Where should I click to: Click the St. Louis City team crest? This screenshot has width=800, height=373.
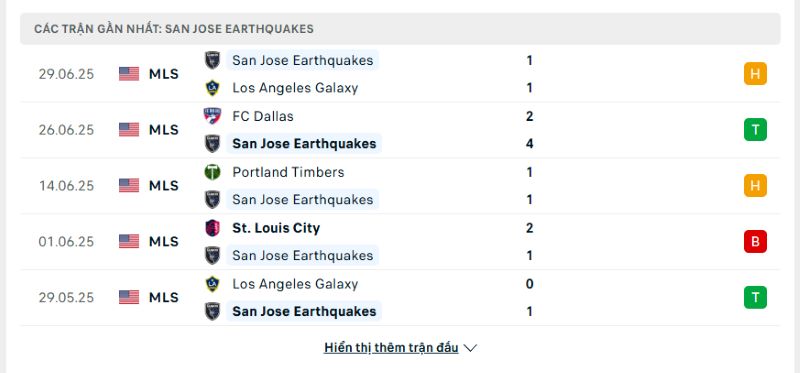point(212,228)
